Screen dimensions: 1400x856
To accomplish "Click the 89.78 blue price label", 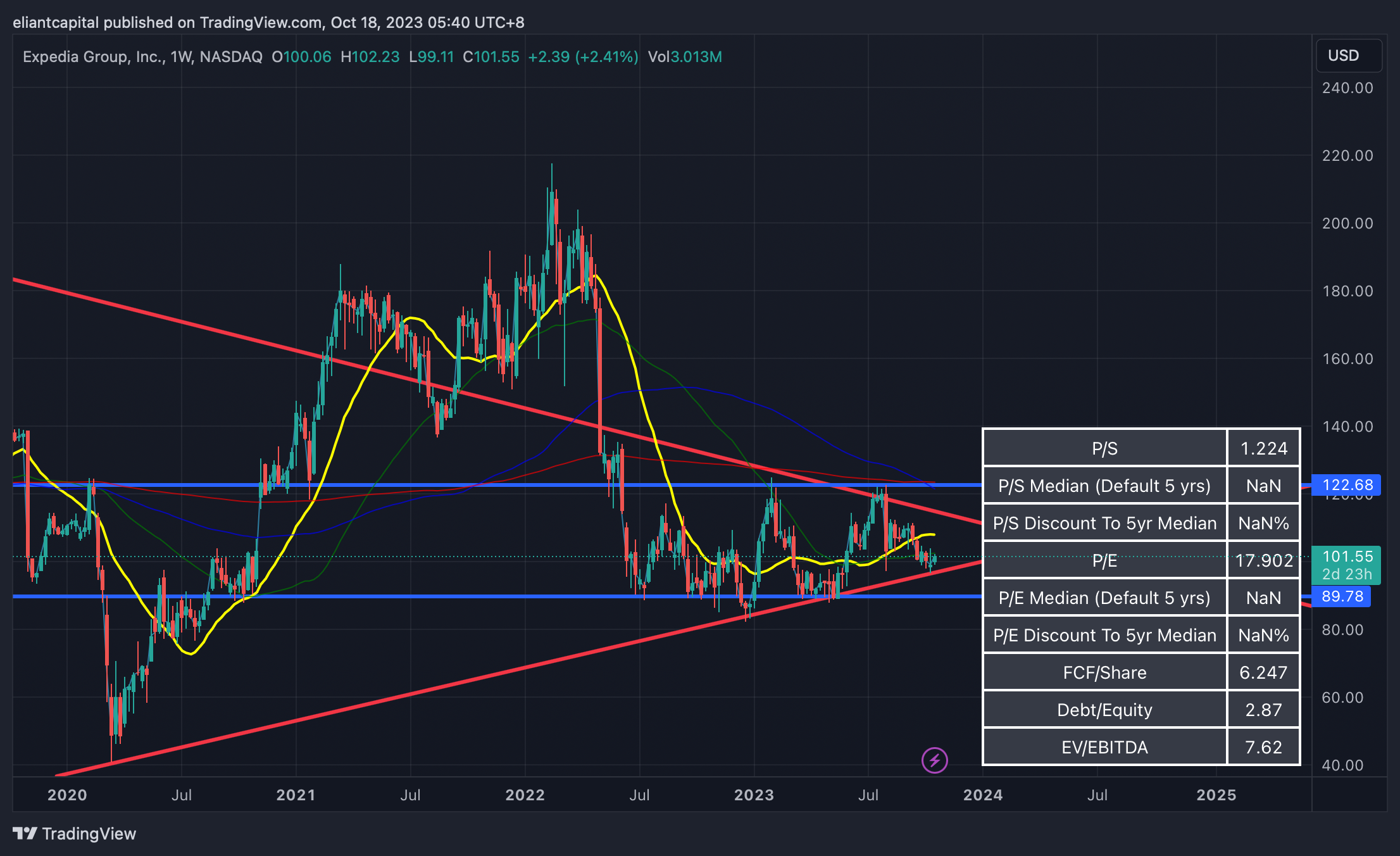I will pos(1341,596).
